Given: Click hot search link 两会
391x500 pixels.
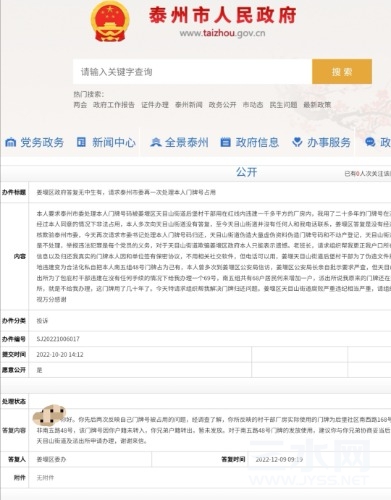Looking at the screenshot, I should (x=80, y=105).
